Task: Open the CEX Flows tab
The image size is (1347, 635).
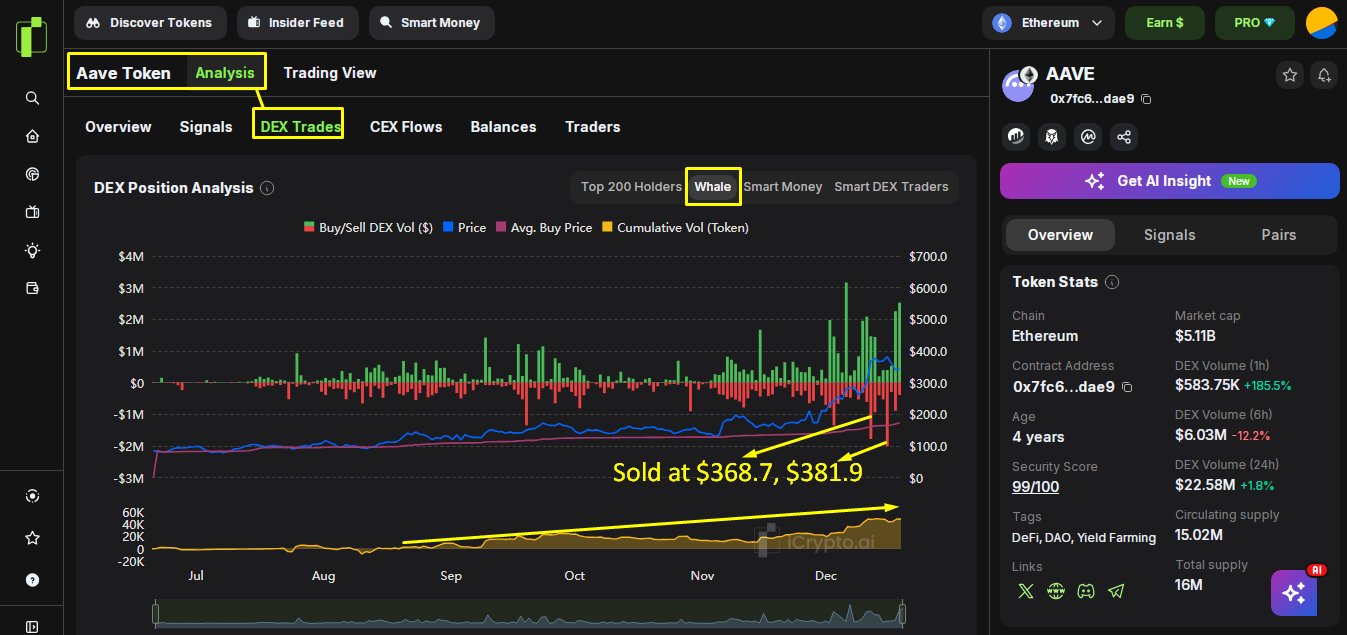Action: click(x=406, y=127)
